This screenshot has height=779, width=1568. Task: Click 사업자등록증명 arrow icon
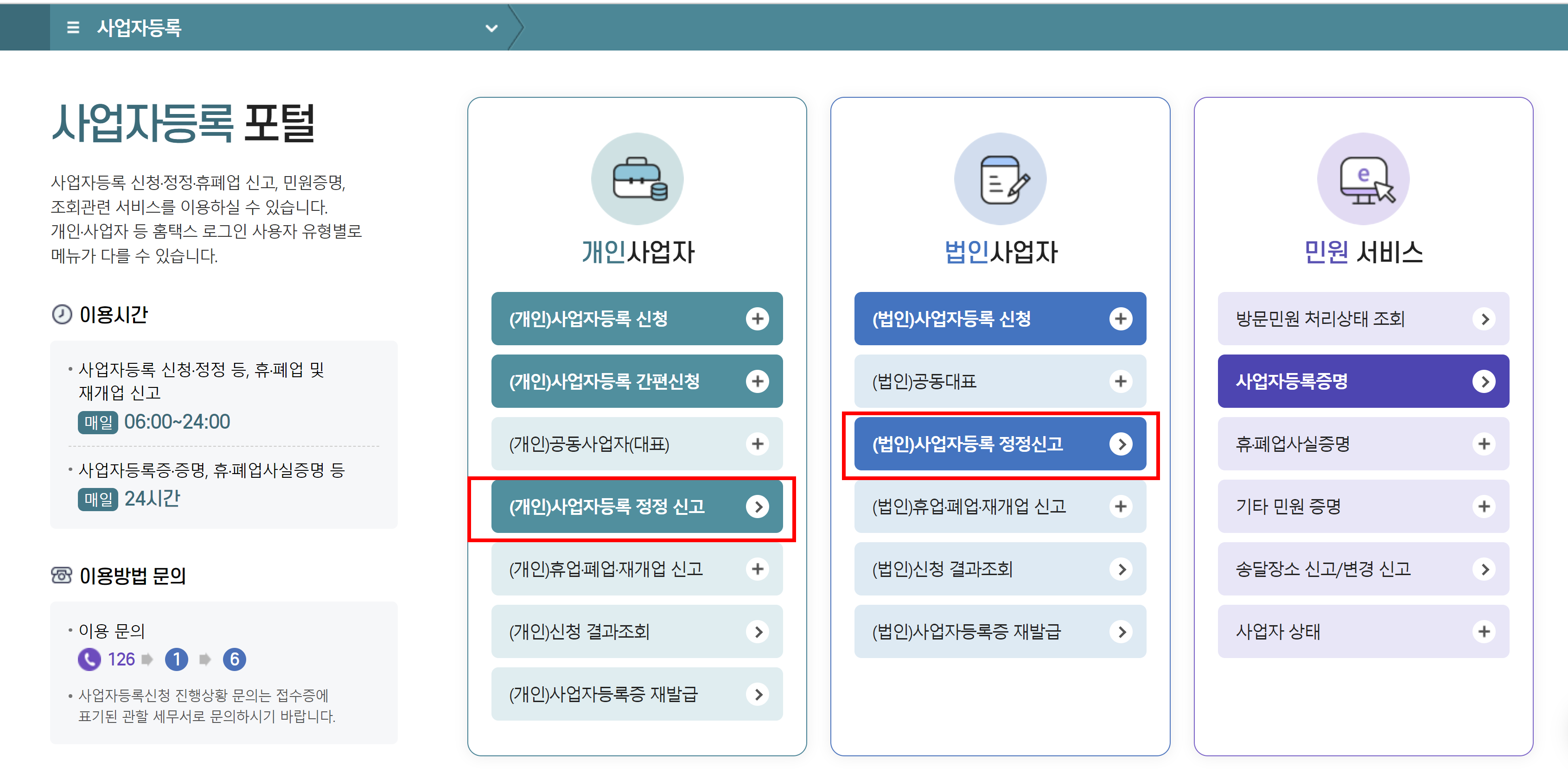(x=1484, y=381)
